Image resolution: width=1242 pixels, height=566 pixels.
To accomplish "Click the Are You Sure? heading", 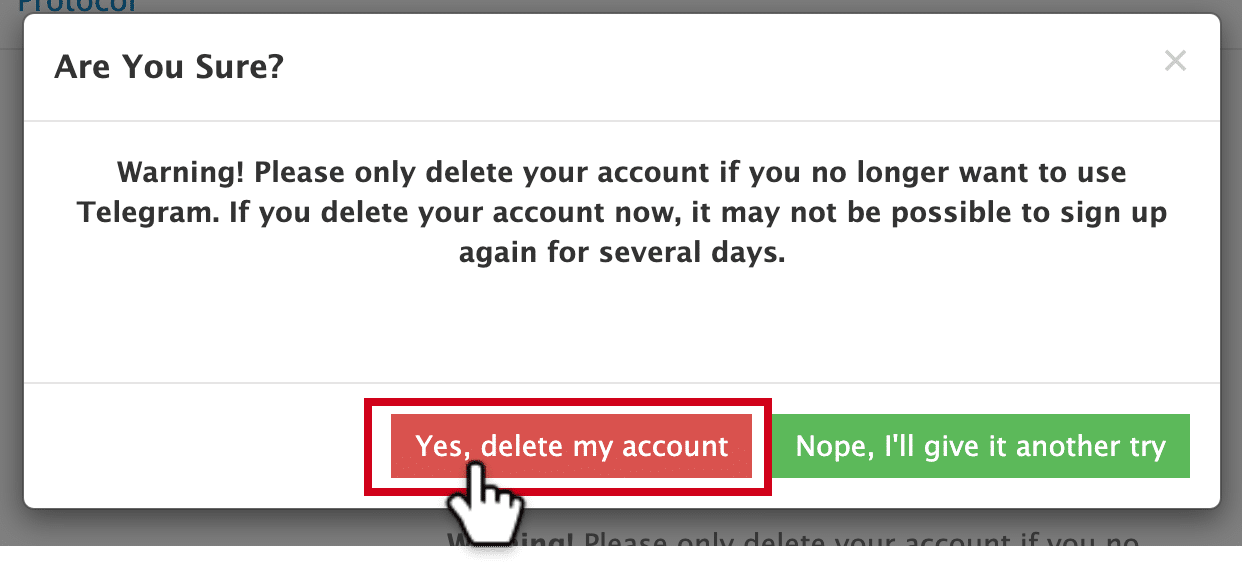I will 169,67.
